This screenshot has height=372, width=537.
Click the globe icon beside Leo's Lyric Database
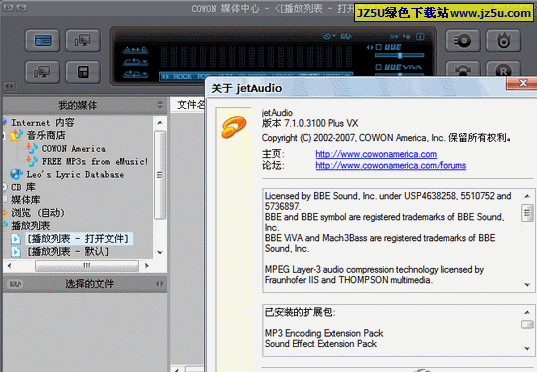coord(16,174)
